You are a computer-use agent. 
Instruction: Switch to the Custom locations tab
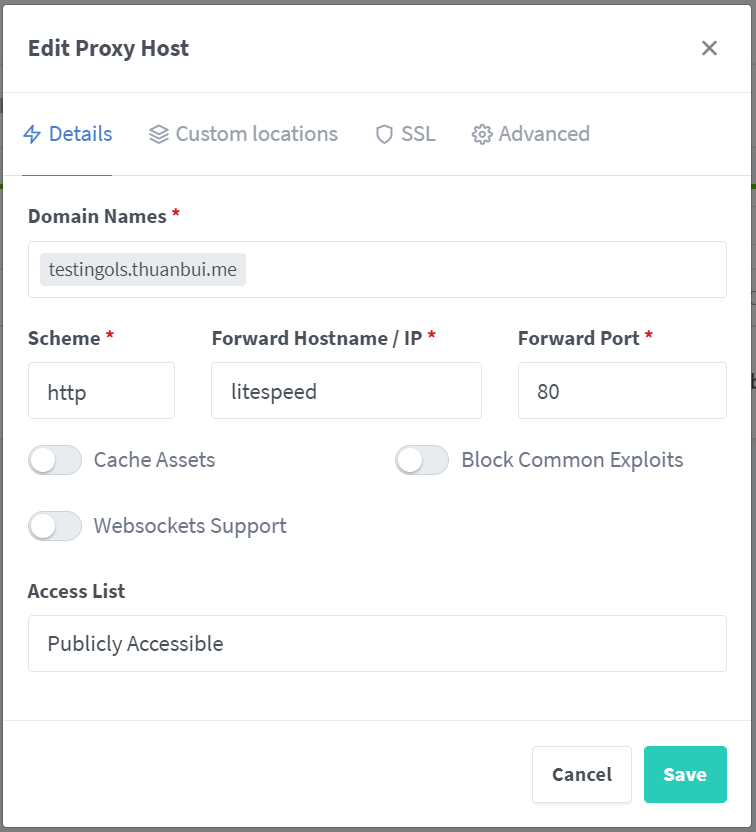pyautogui.click(x=256, y=134)
